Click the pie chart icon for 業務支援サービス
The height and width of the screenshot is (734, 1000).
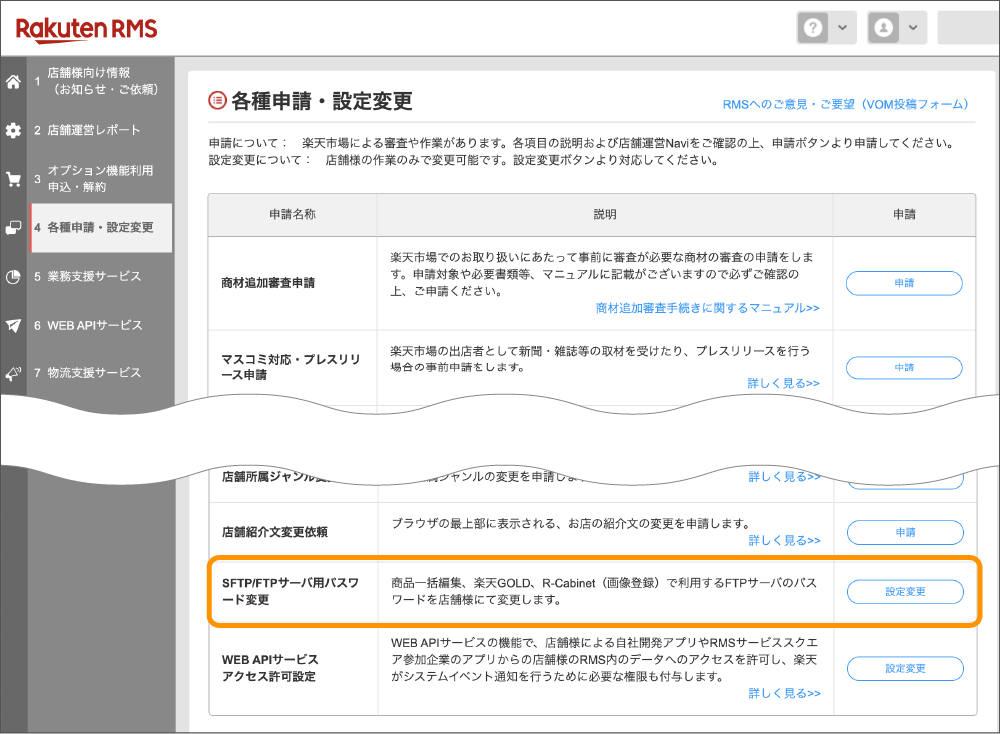click(13, 277)
